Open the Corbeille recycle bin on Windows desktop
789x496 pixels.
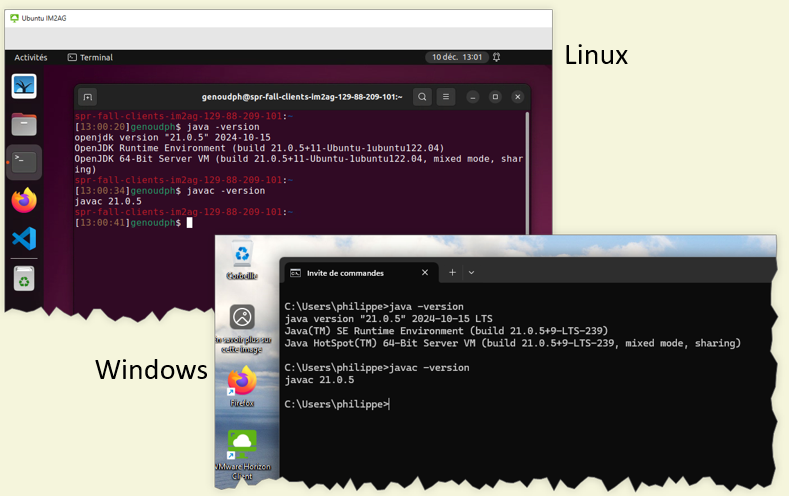(241, 257)
